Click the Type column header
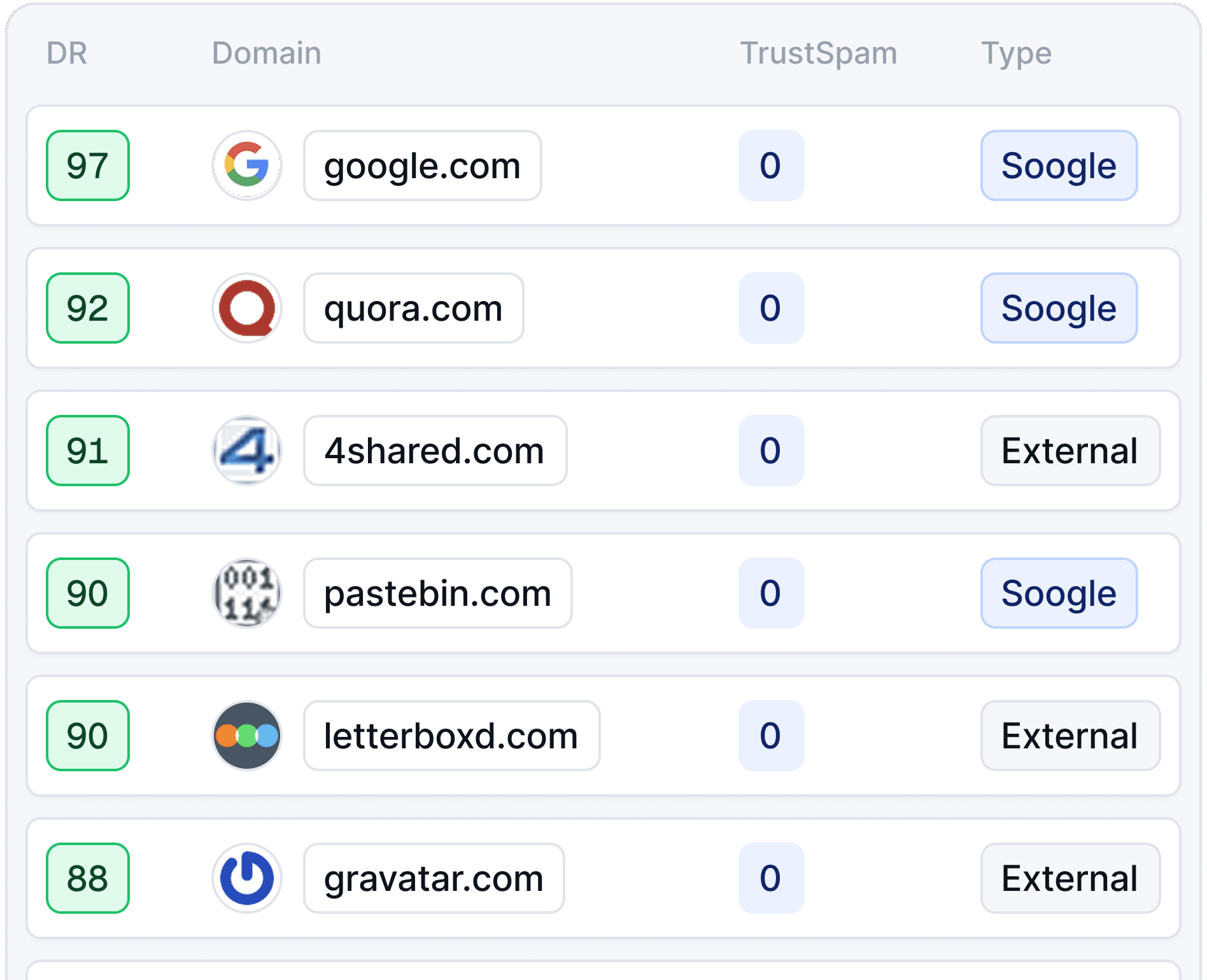The width and height of the screenshot is (1207, 980). [x=1016, y=53]
